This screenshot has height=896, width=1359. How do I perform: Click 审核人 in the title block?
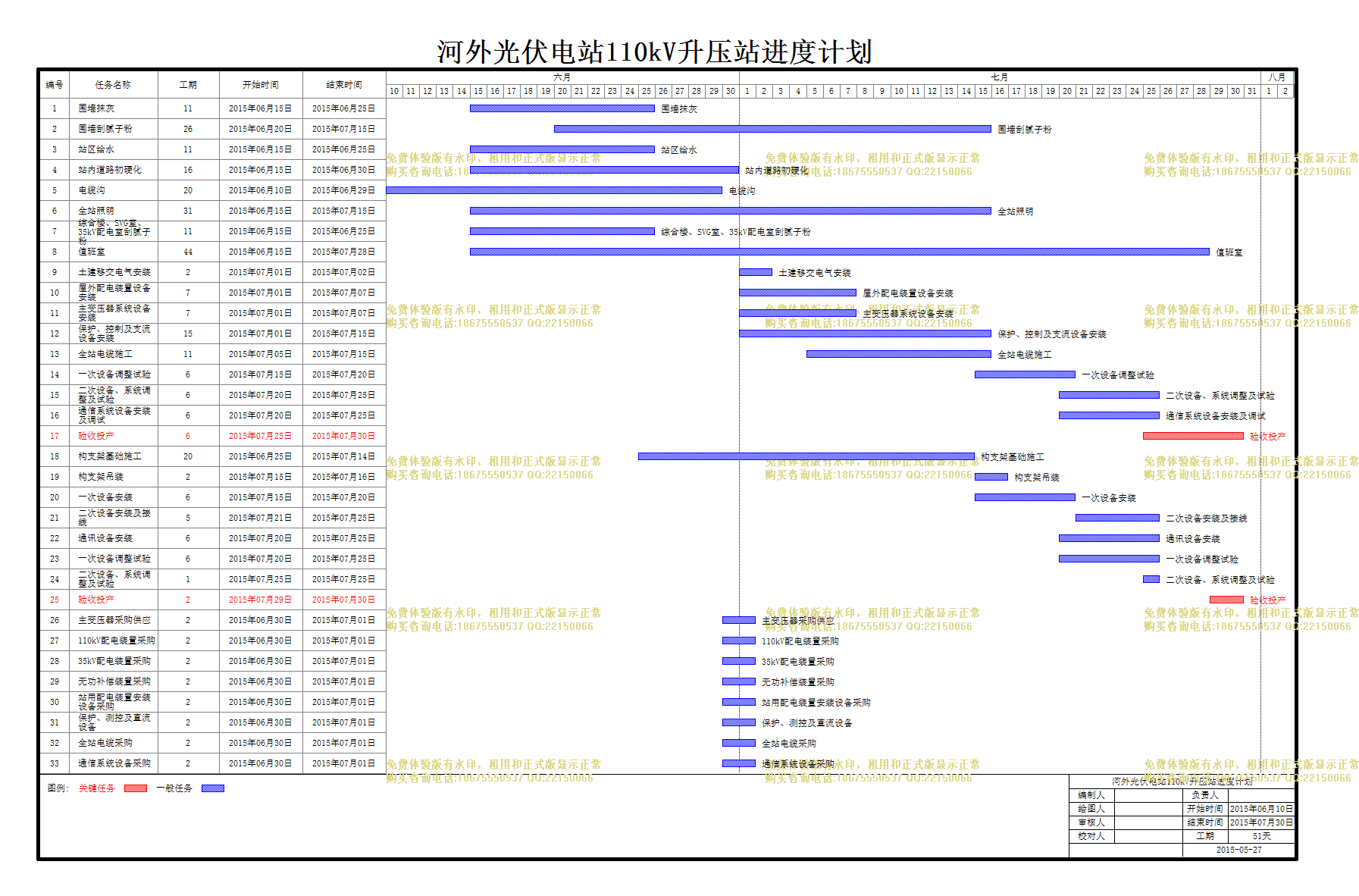coord(1091,822)
